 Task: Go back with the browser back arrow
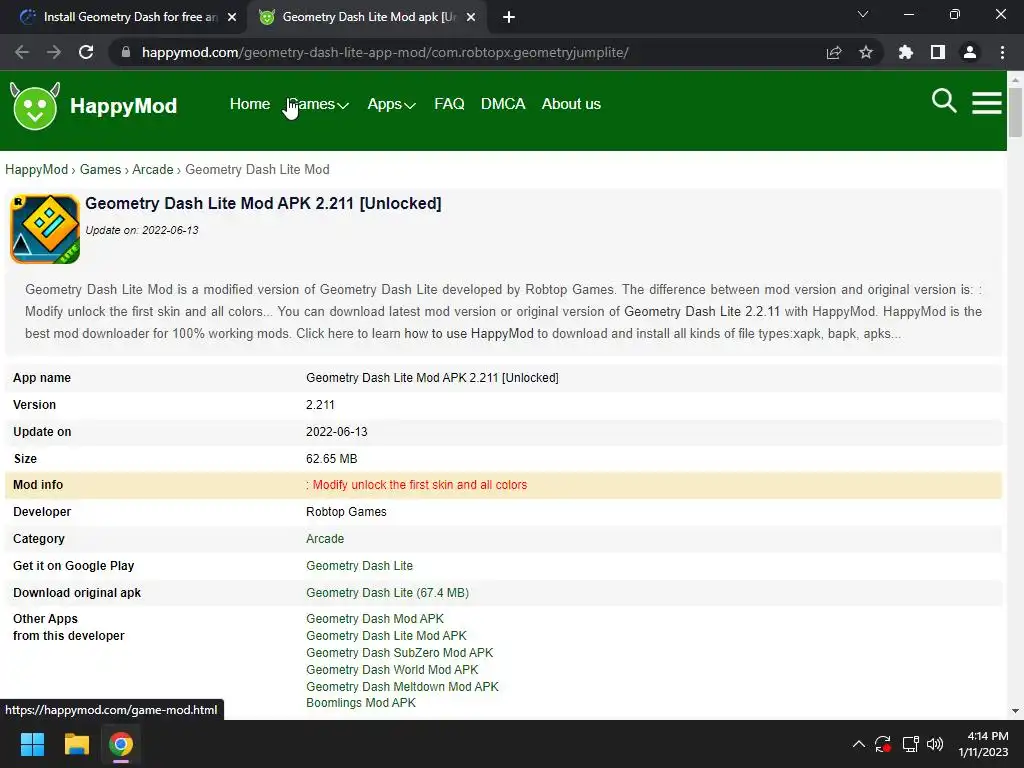tap(22, 52)
